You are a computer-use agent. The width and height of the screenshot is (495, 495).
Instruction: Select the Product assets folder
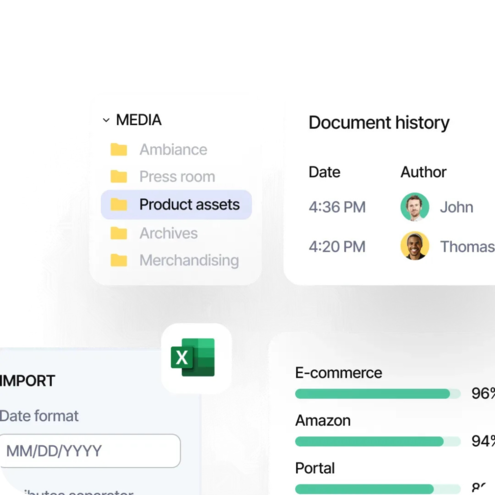point(176,205)
